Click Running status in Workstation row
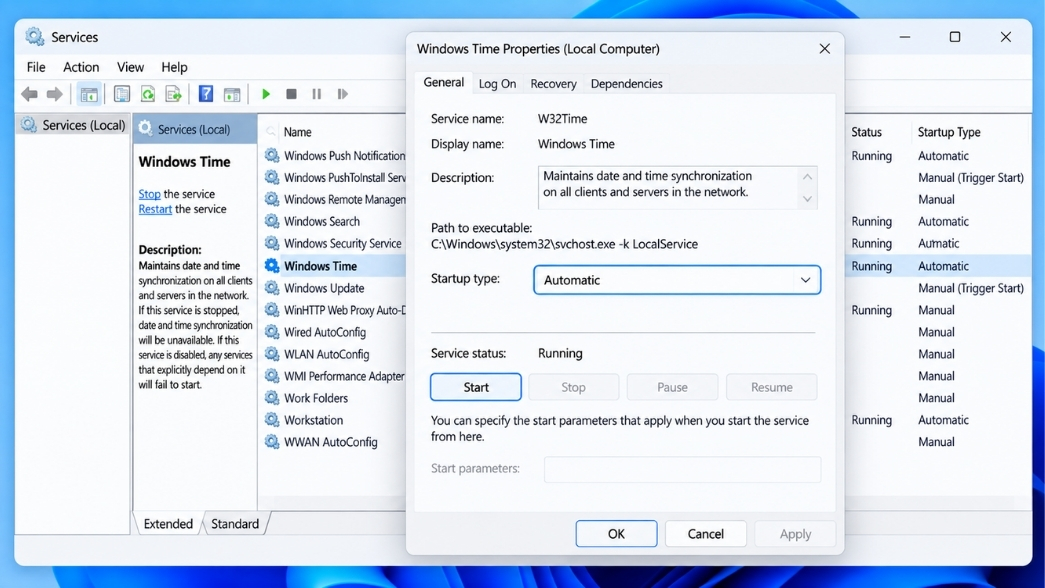This screenshot has width=1045, height=588. tap(871, 420)
